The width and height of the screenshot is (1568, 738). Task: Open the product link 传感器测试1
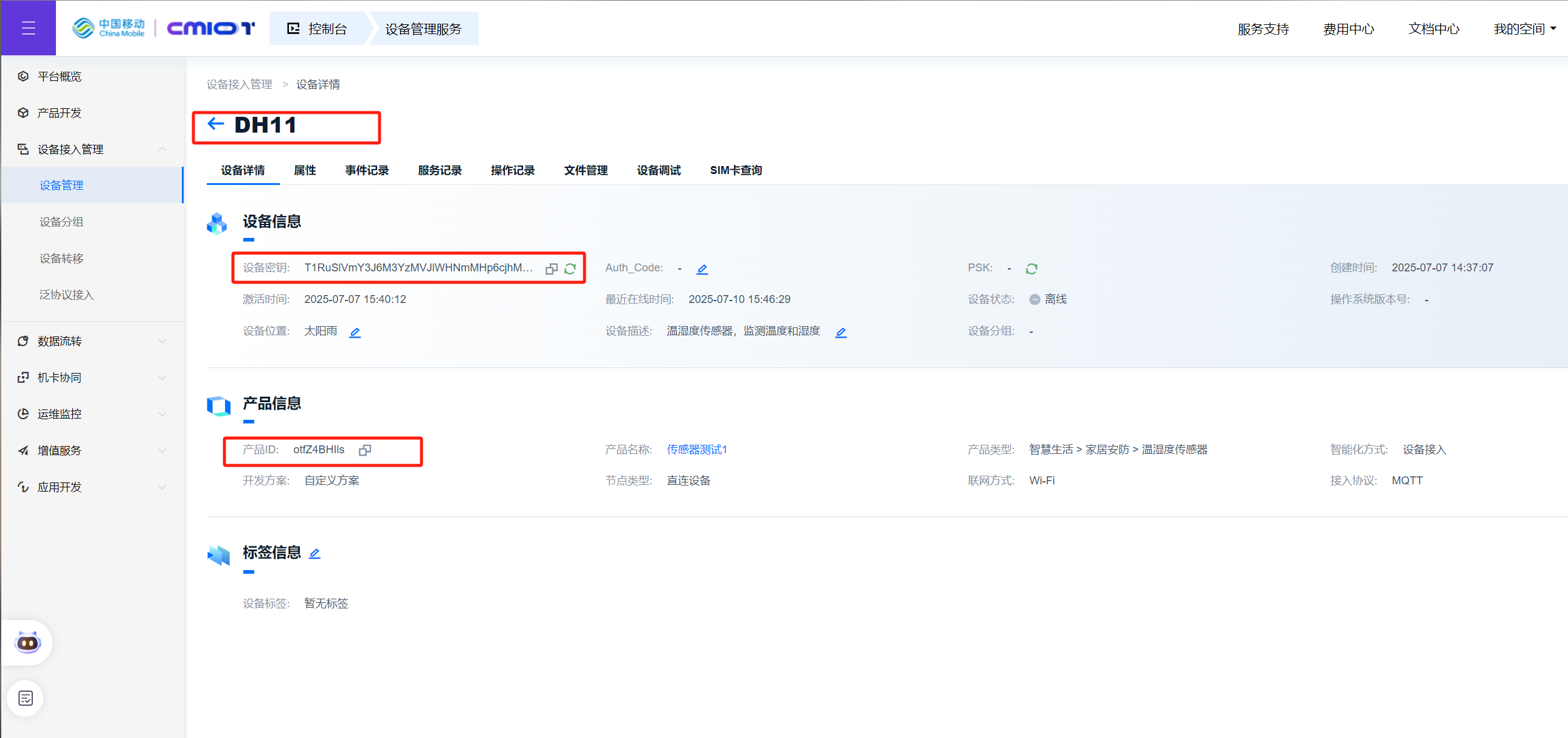point(697,450)
